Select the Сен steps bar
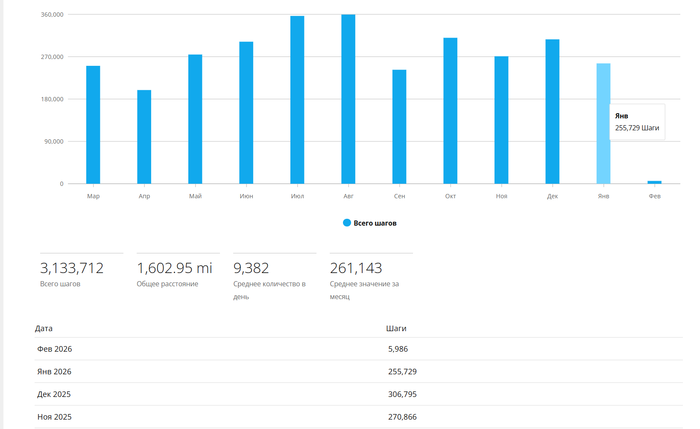700x429 pixels. 399,126
